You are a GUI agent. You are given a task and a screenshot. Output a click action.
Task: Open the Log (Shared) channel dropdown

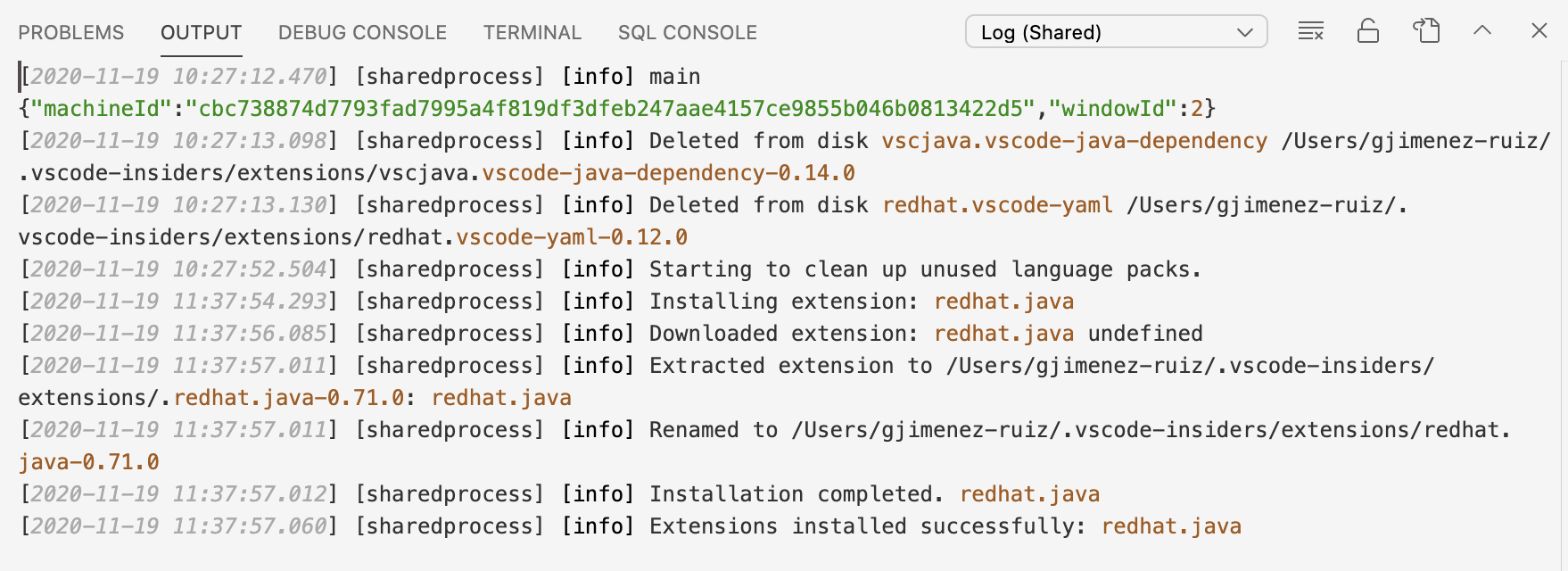pyautogui.click(x=1116, y=31)
